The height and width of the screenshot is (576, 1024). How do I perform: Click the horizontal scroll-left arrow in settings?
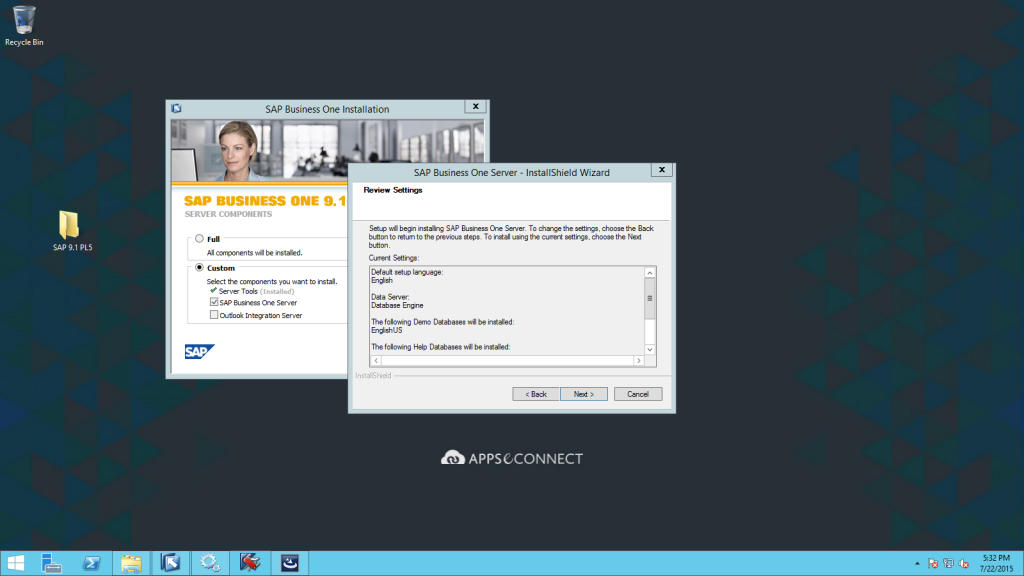pyautogui.click(x=376, y=360)
